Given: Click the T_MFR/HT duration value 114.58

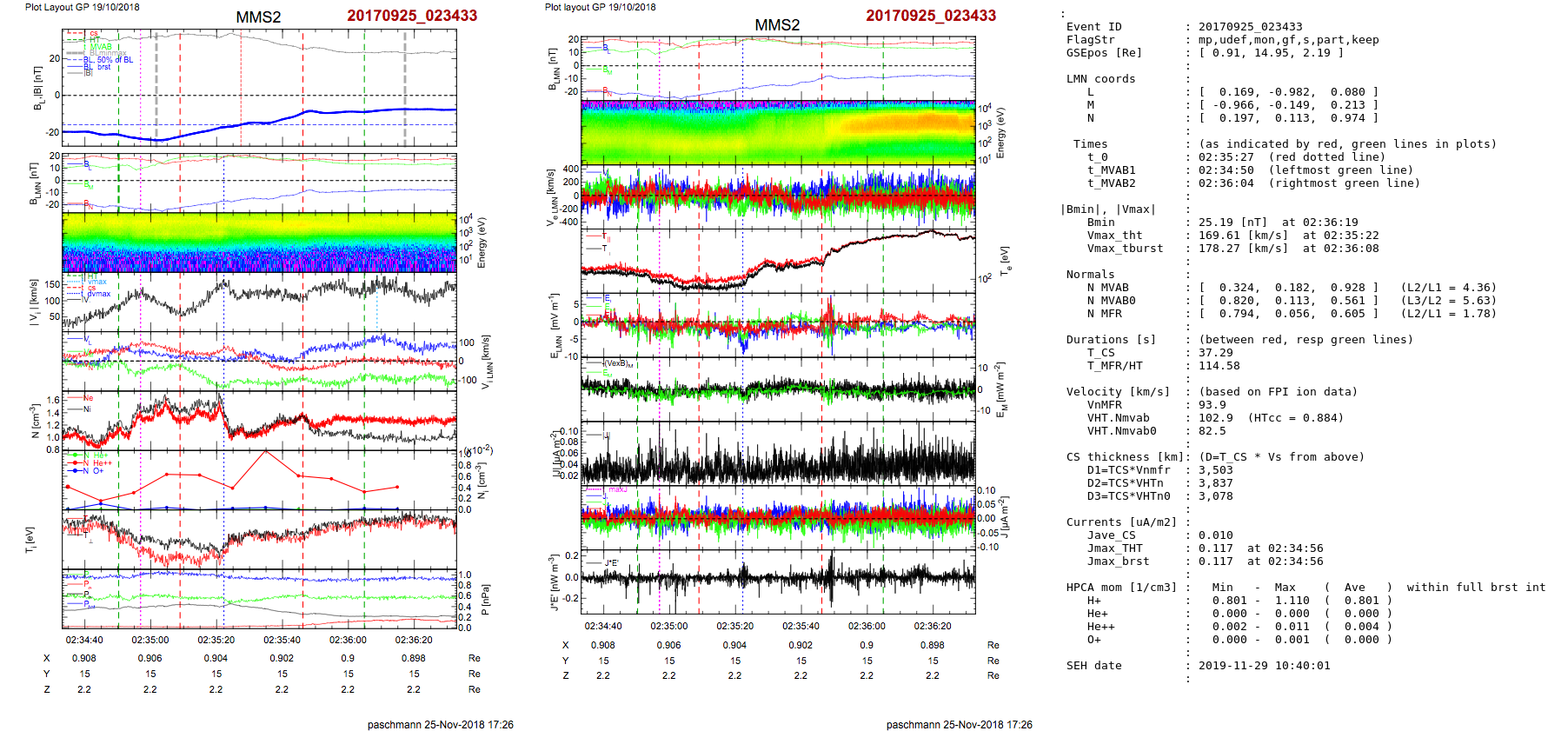Looking at the screenshot, I should click(1219, 366).
